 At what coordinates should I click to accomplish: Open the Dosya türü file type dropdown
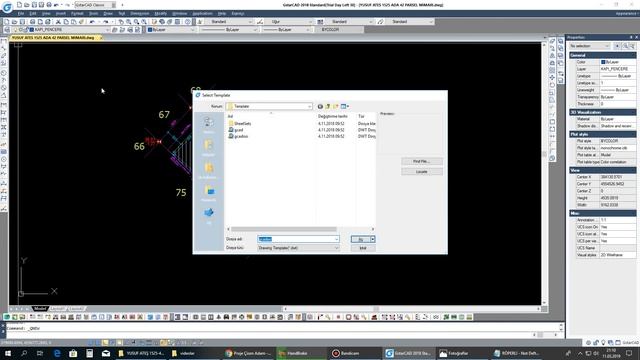pos(298,248)
